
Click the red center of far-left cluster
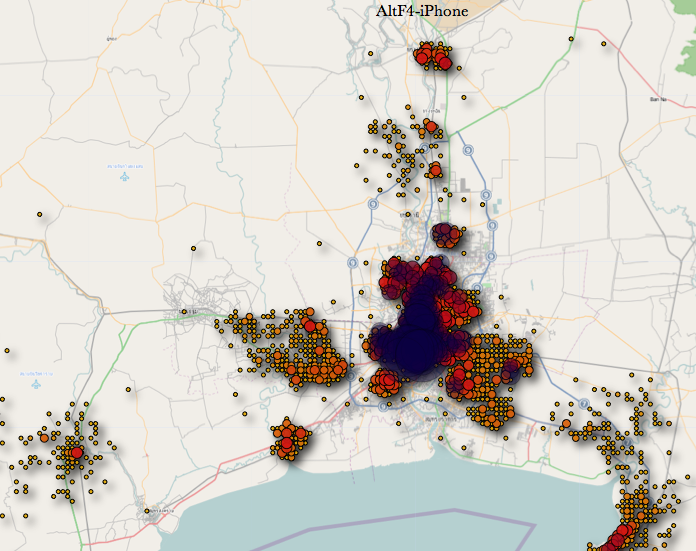[75, 453]
